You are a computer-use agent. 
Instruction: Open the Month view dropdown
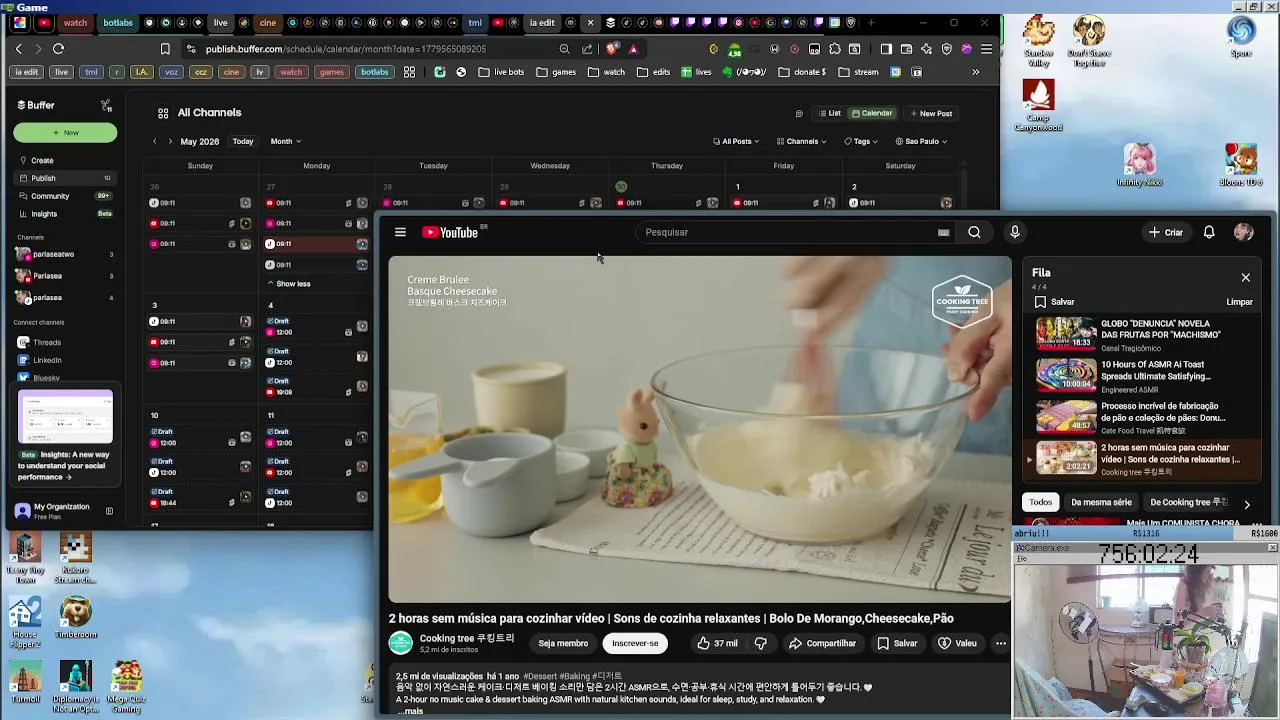tap(285, 141)
